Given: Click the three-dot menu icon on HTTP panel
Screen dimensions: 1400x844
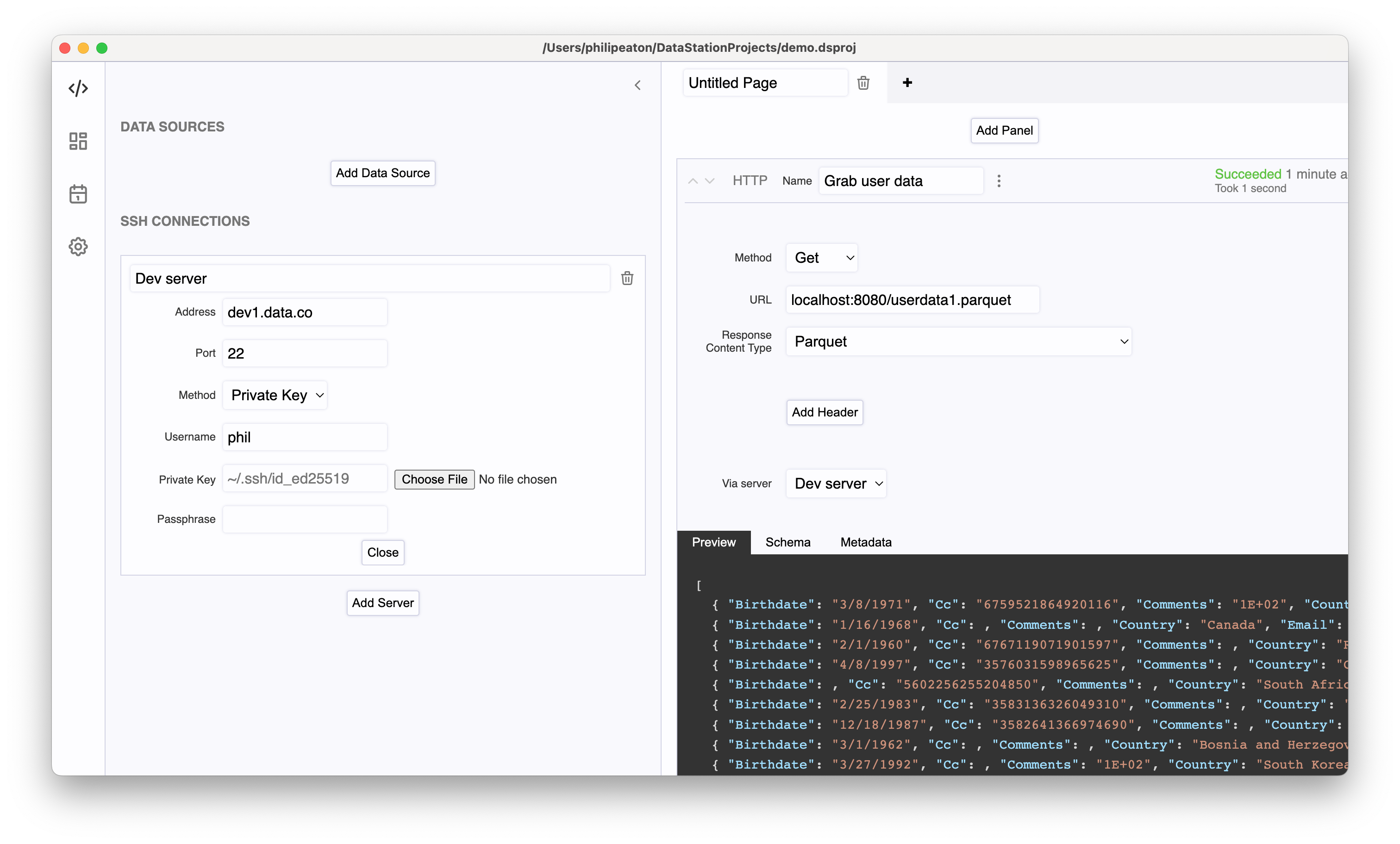Looking at the screenshot, I should pos(999,181).
